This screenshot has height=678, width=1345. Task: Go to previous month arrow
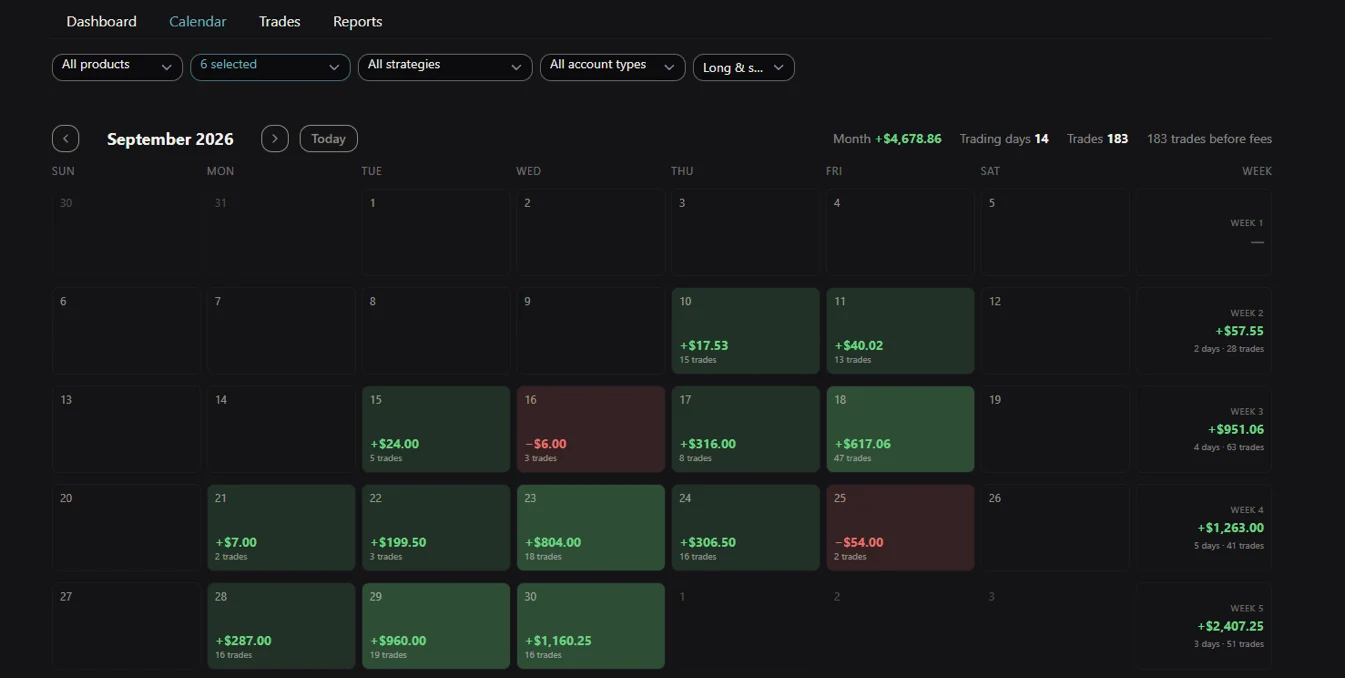click(65, 139)
